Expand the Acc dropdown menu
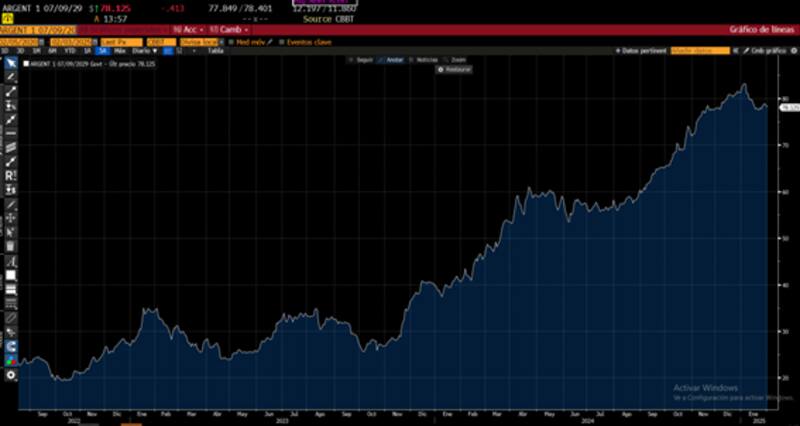Viewport: 800px width, 426px height. tap(188, 30)
